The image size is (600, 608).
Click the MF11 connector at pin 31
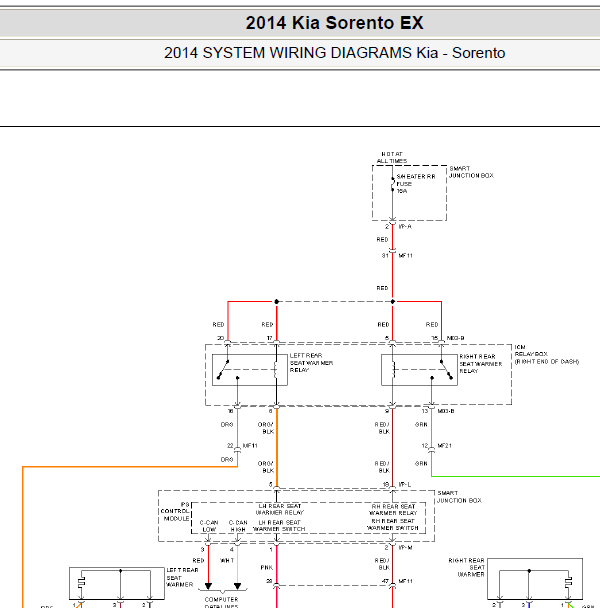[x=393, y=251]
